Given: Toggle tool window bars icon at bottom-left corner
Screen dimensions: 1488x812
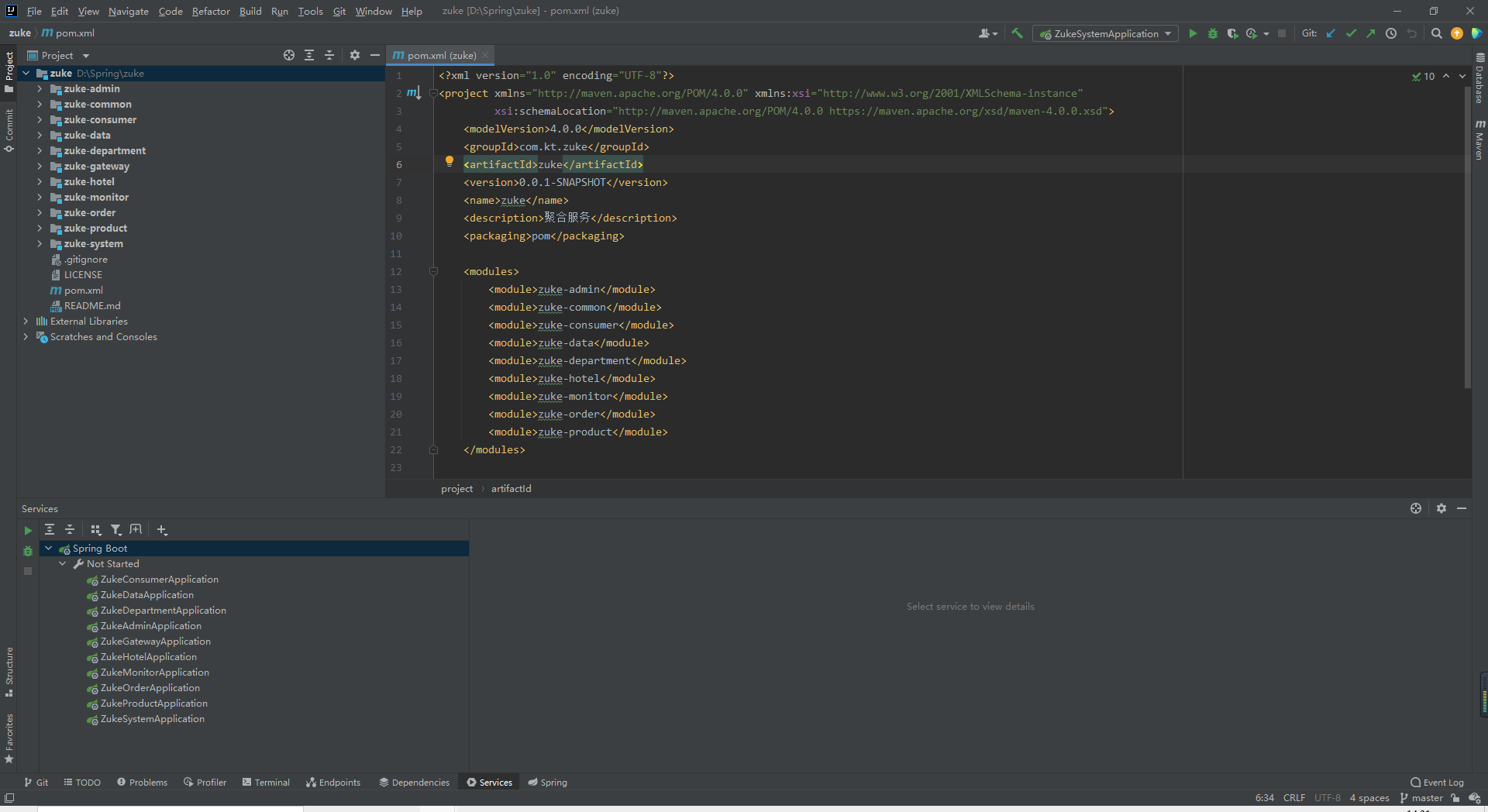Looking at the screenshot, I should (9, 798).
